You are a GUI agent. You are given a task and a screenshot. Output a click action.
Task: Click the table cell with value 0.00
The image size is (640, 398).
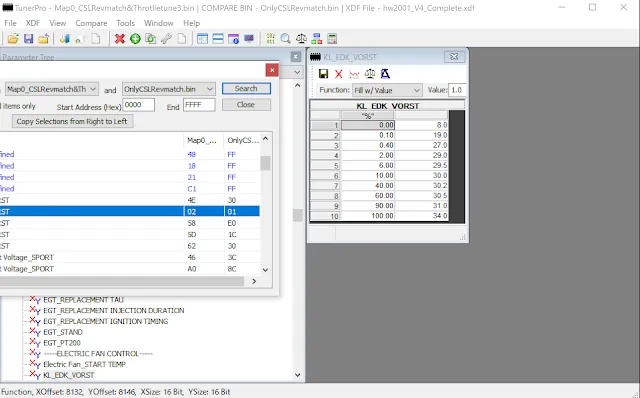(368, 125)
